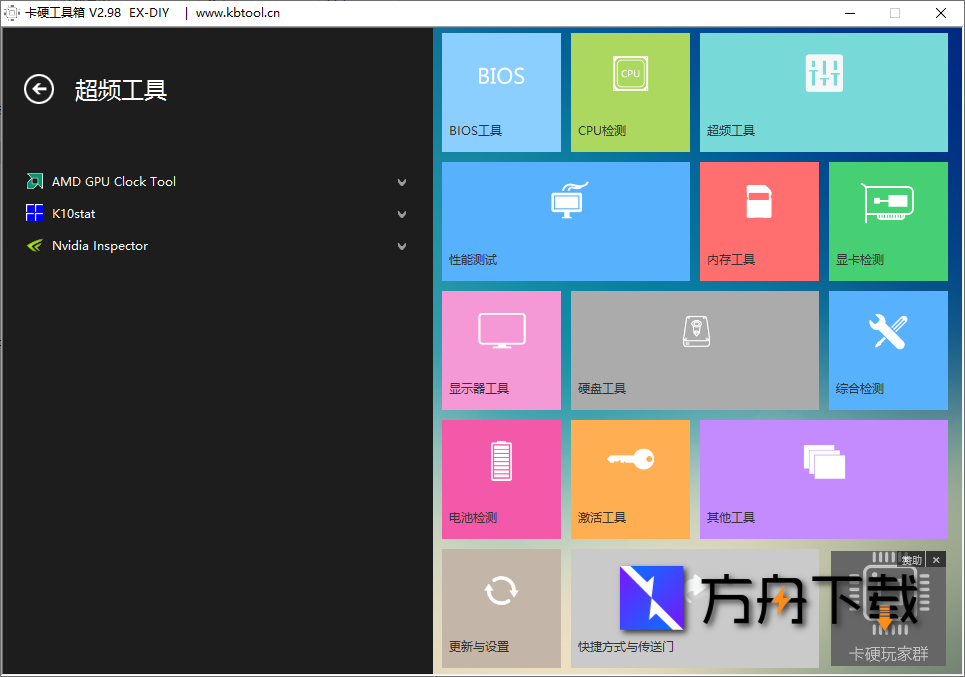The image size is (965, 677).
Task: Open the 激活工具 key tile
Action: (629, 479)
